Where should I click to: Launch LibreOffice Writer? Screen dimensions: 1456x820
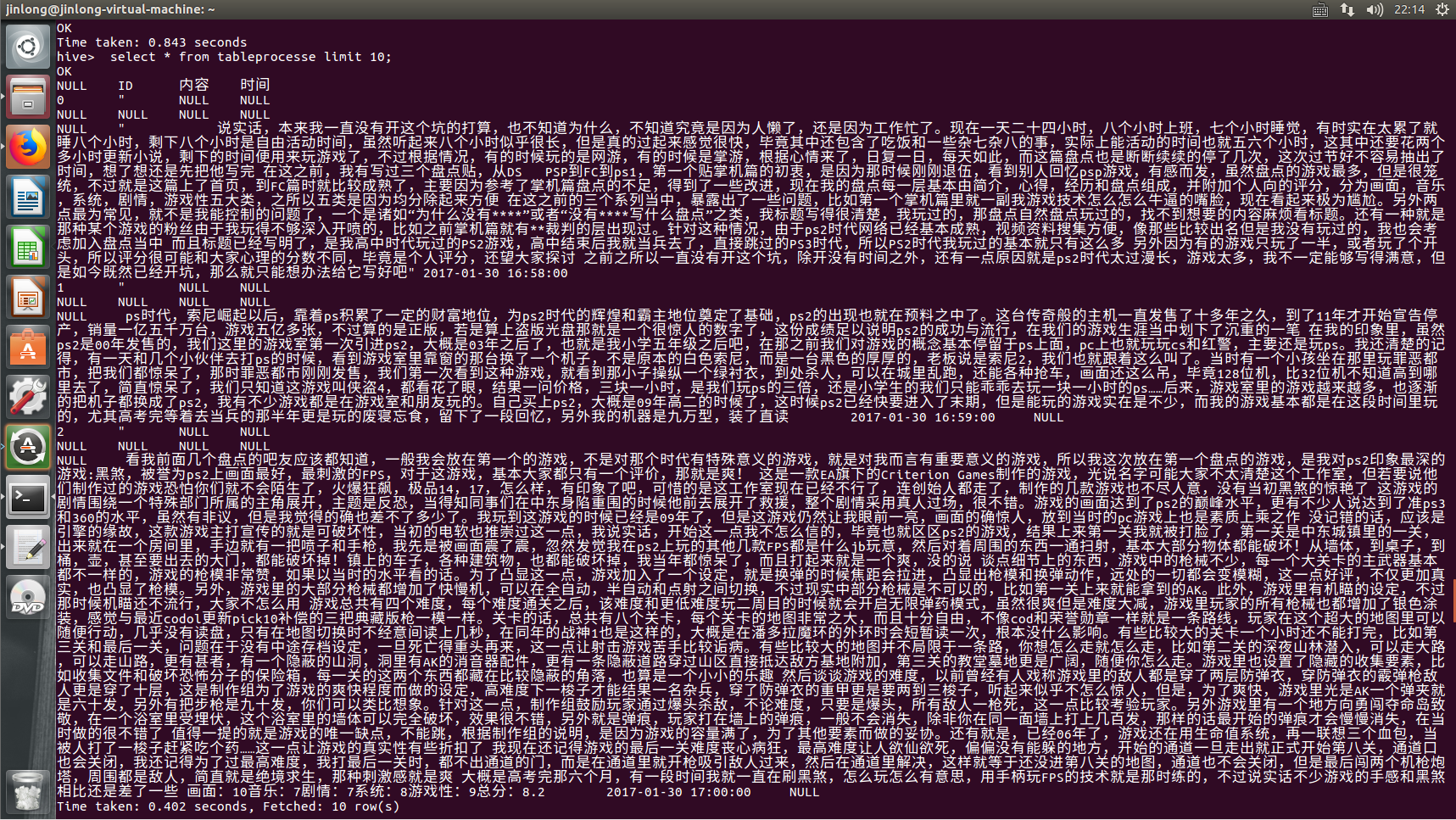28,197
